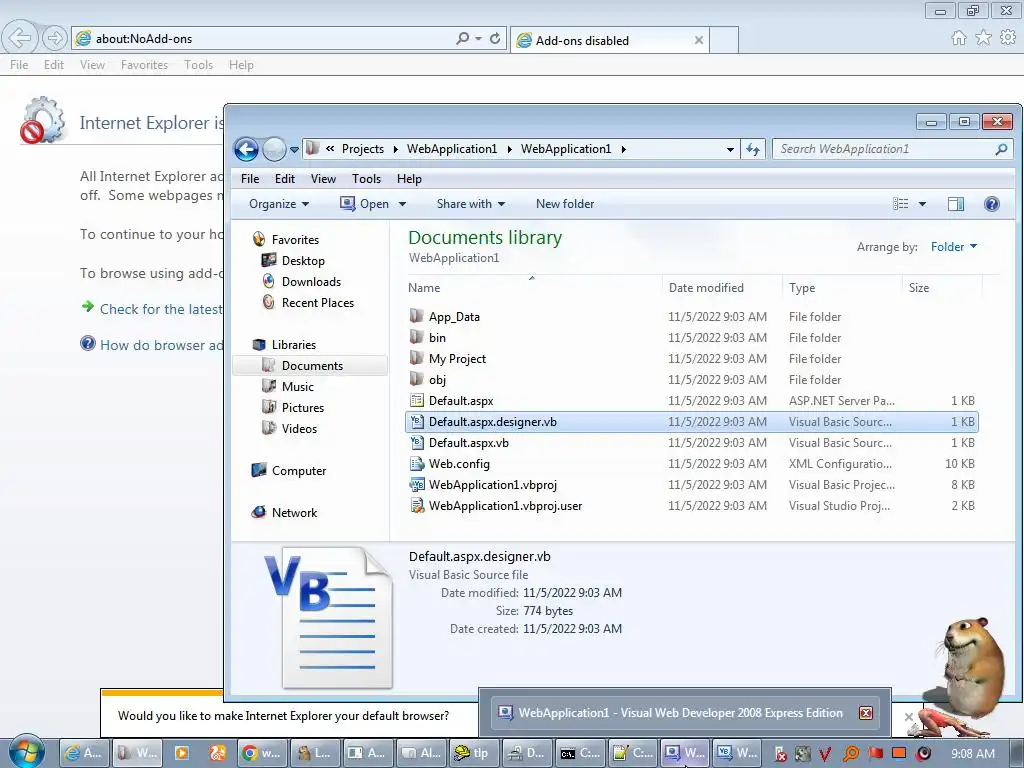Click the WebApplication1.vbproj.user file icon
Viewport: 1024px width, 768px height.
(417, 505)
